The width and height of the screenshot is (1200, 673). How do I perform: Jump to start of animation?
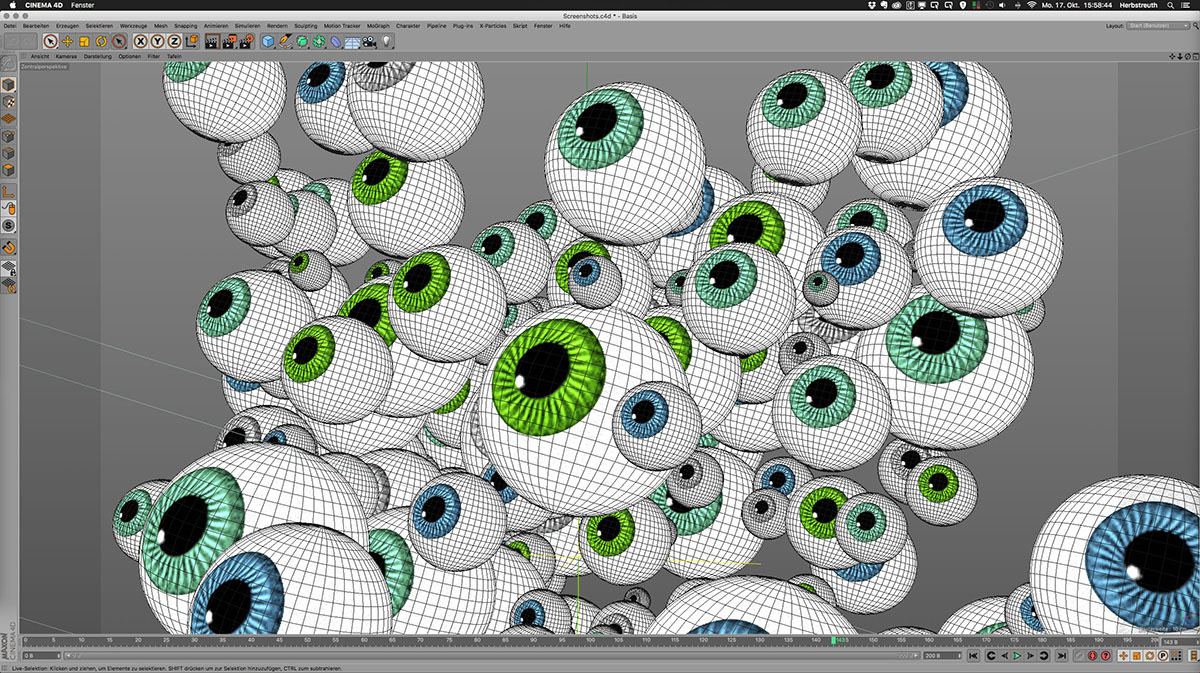(x=973, y=656)
